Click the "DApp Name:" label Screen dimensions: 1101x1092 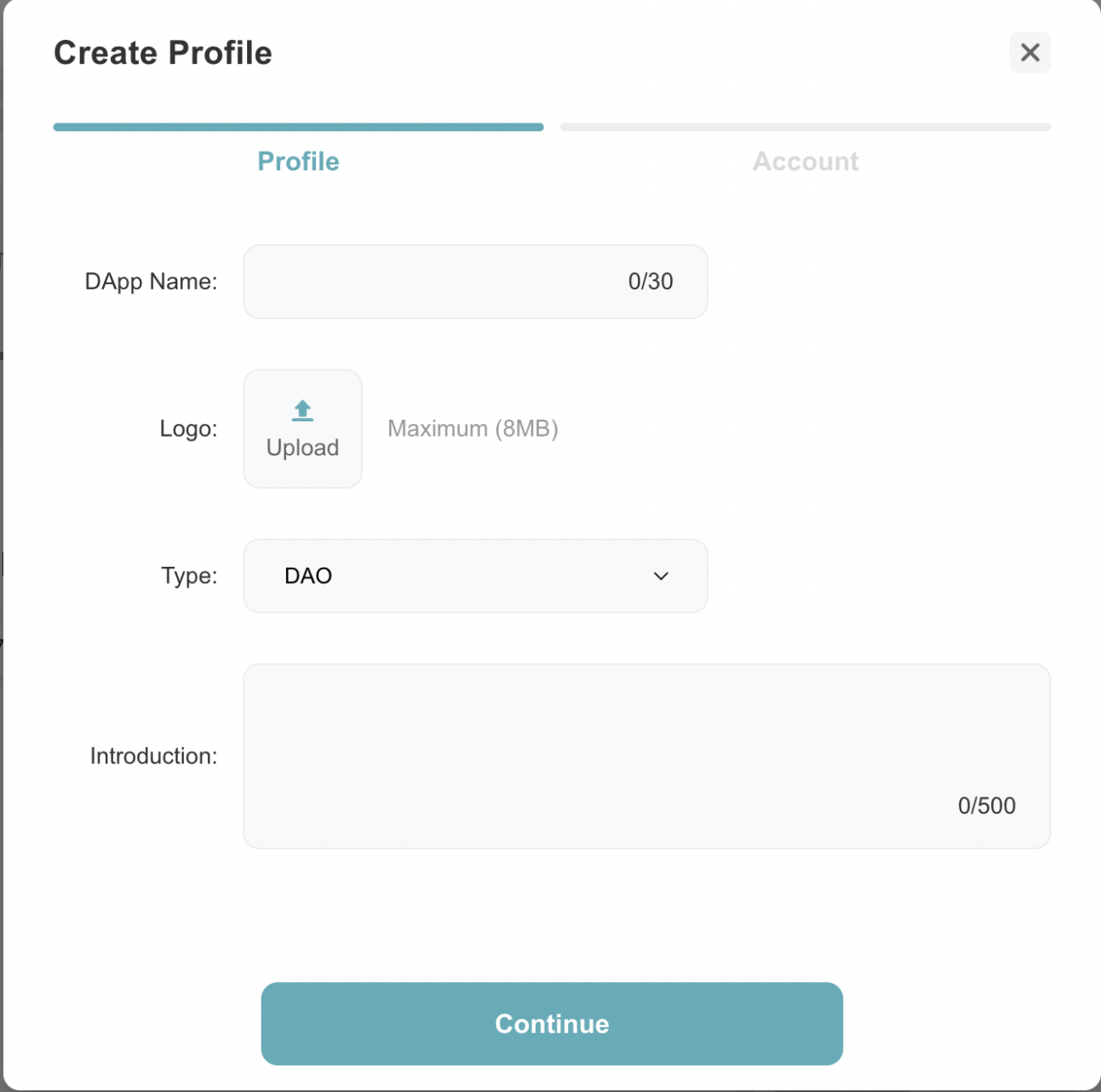[151, 282]
